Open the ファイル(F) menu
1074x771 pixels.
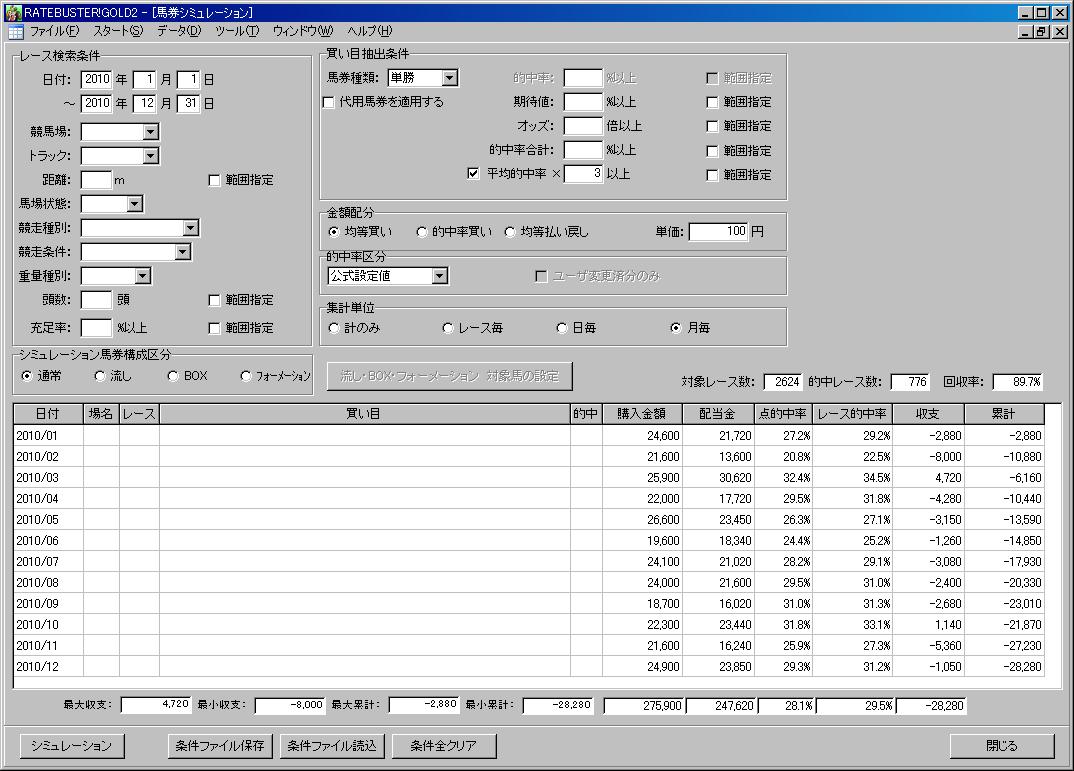pos(54,31)
